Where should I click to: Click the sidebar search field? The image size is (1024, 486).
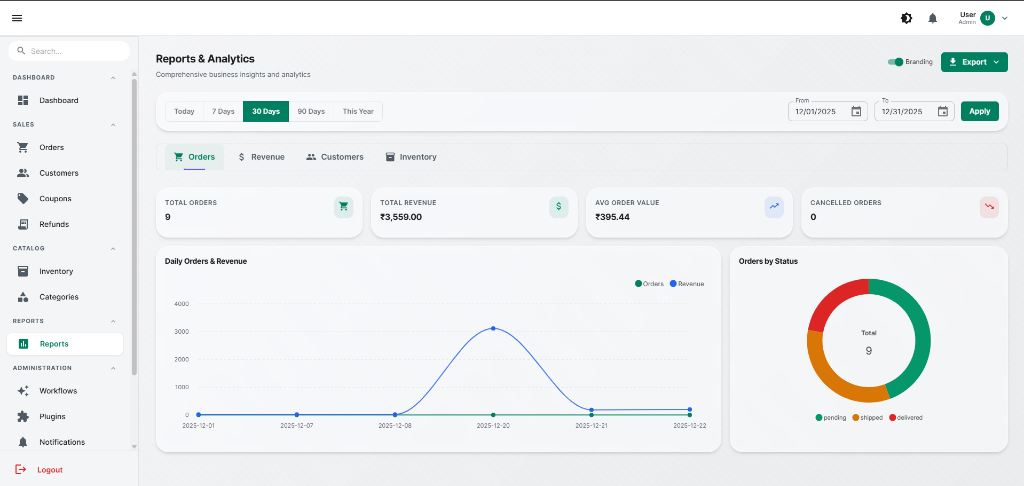pyautogui.click(x=69, y=51)
